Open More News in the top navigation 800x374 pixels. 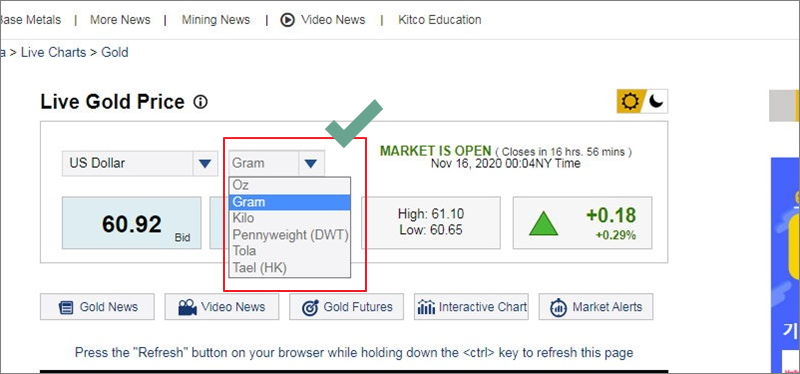tap(120, 20)
